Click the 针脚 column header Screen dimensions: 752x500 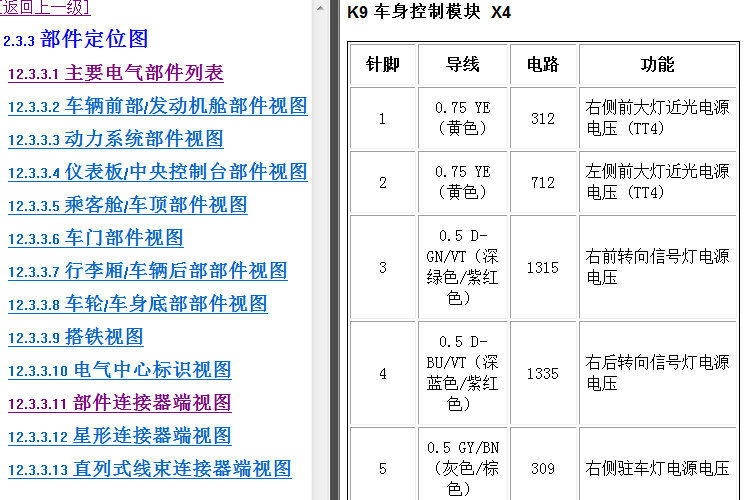point(383,64)
